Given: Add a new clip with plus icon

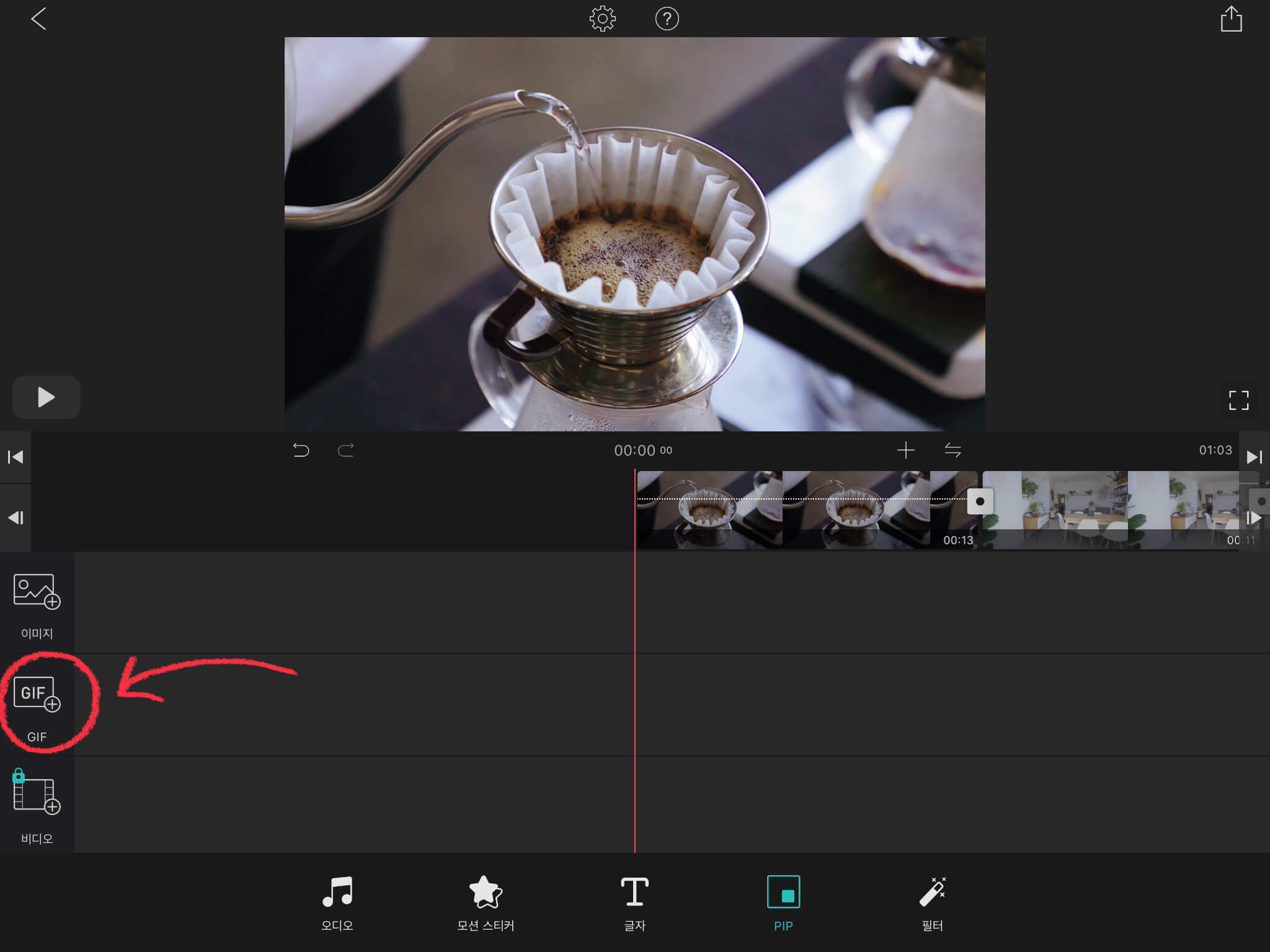Looking at the screenshot, I should 905,450.
